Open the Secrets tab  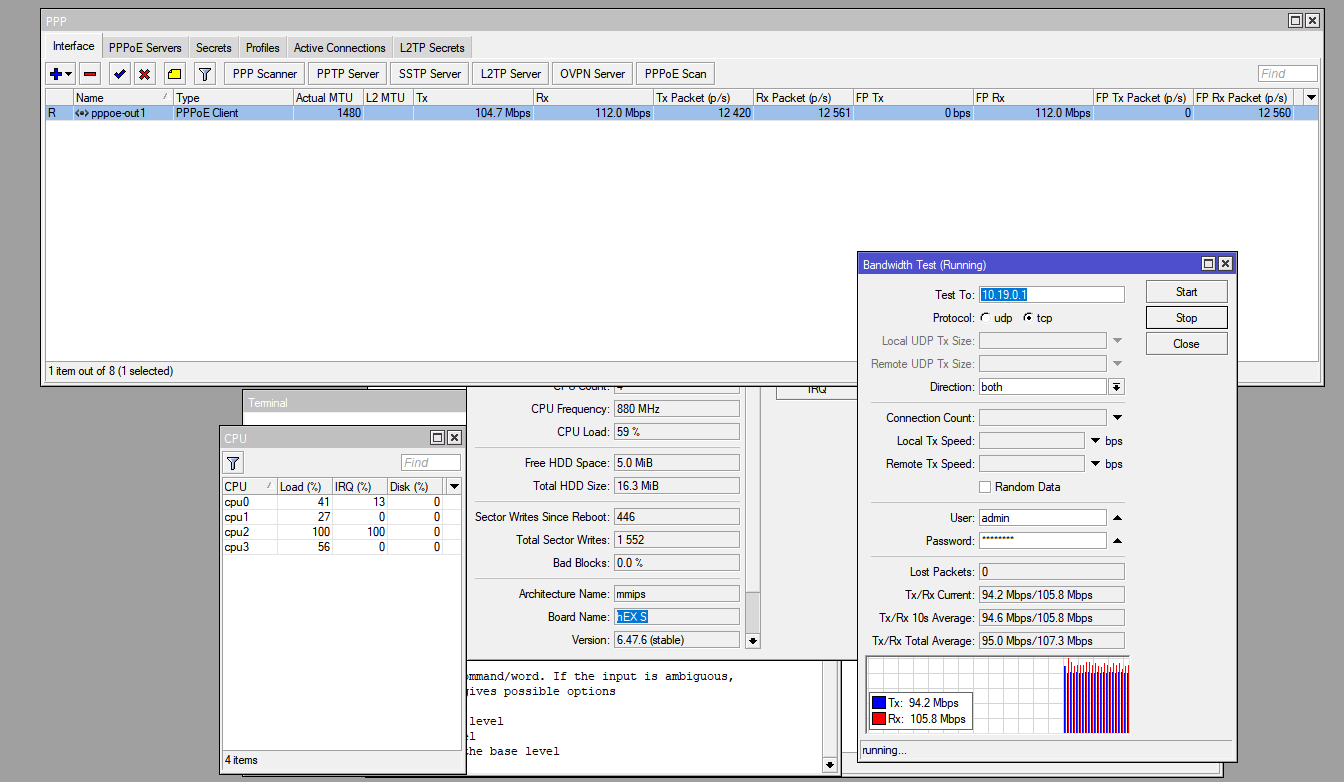tap(214, 48)
